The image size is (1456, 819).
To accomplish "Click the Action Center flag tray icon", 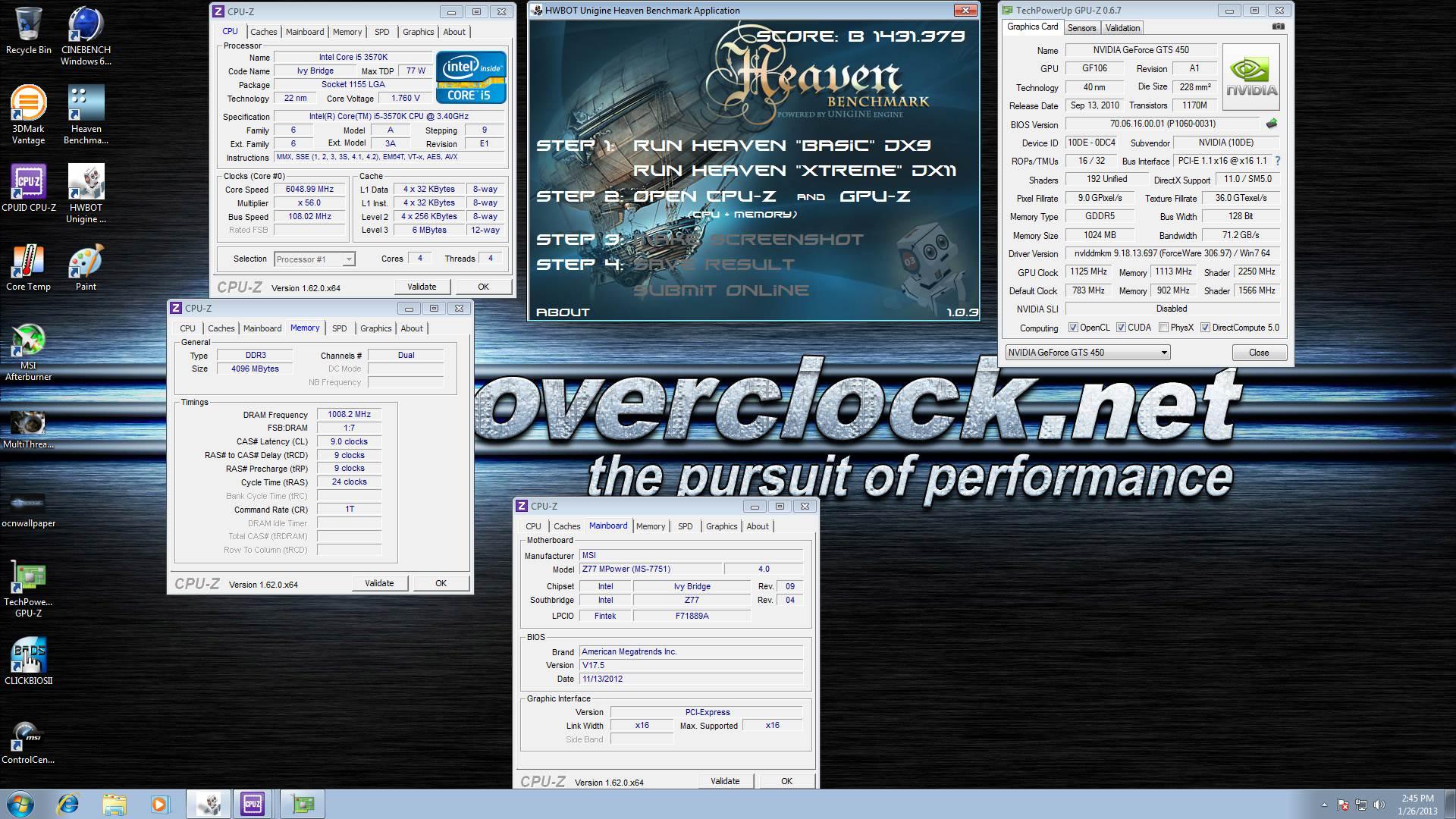I will 1343,805.
